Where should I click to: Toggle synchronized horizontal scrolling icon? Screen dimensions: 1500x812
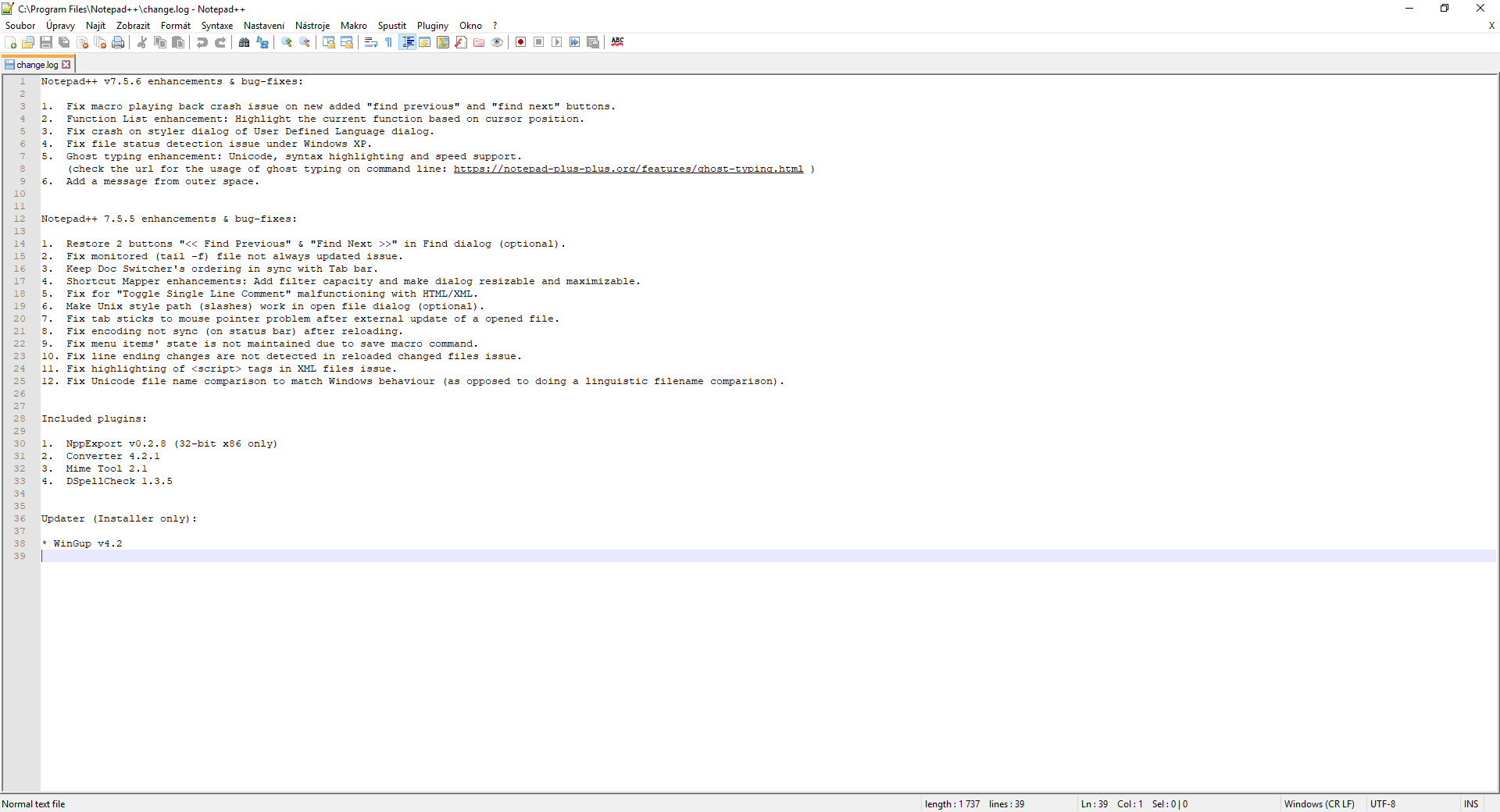(x=347, y=42)
